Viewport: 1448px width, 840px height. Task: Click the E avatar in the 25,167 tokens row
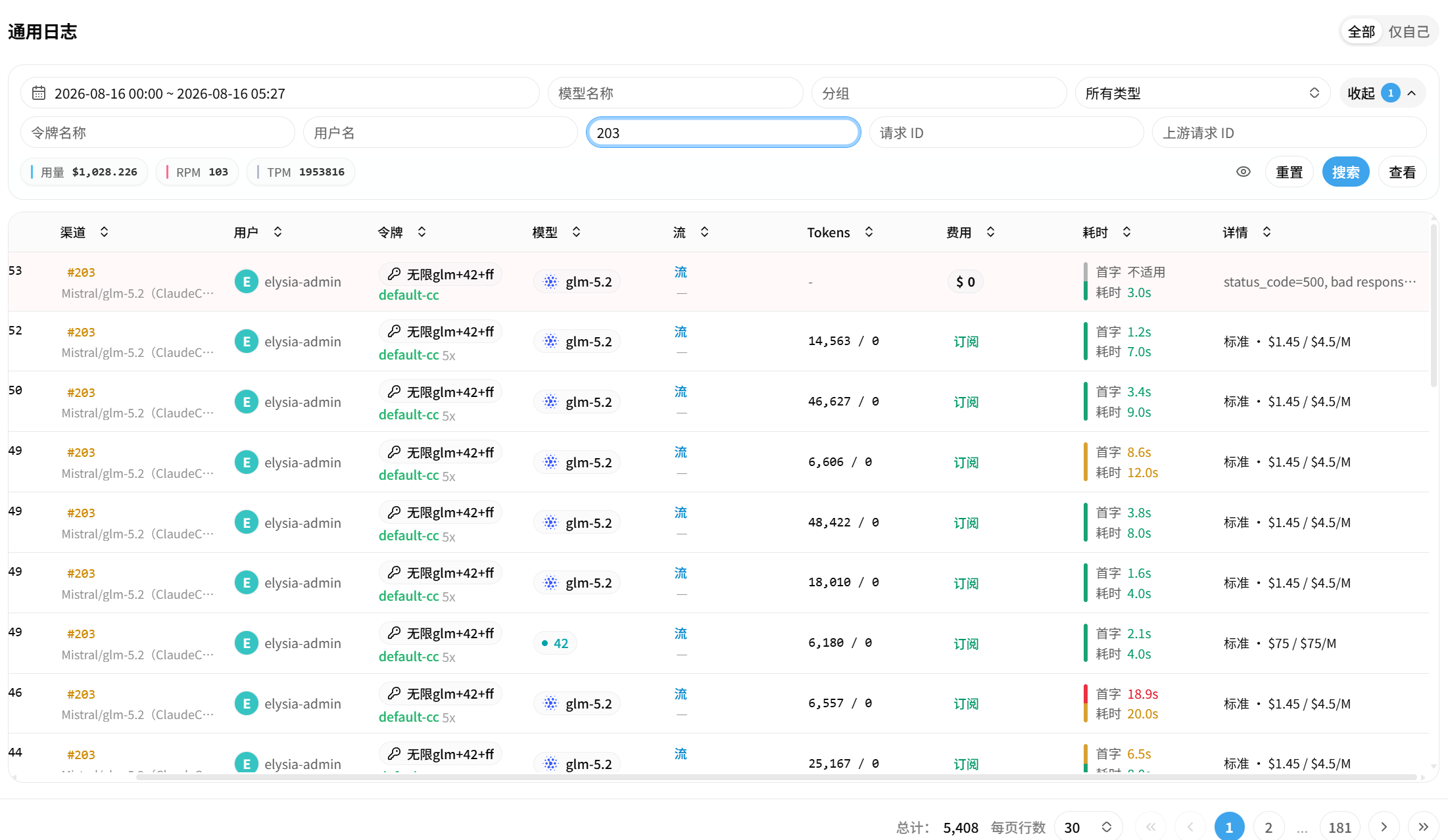tap(247, 763)
